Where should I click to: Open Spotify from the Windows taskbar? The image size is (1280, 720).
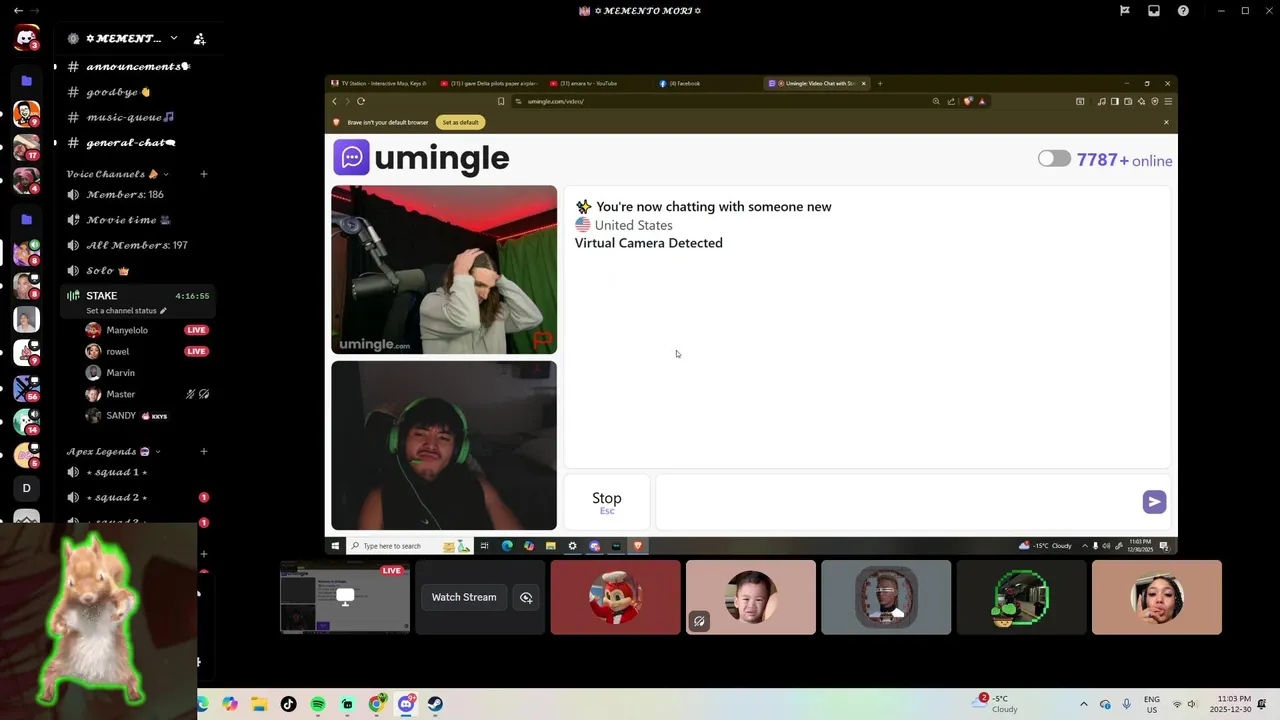318,704
